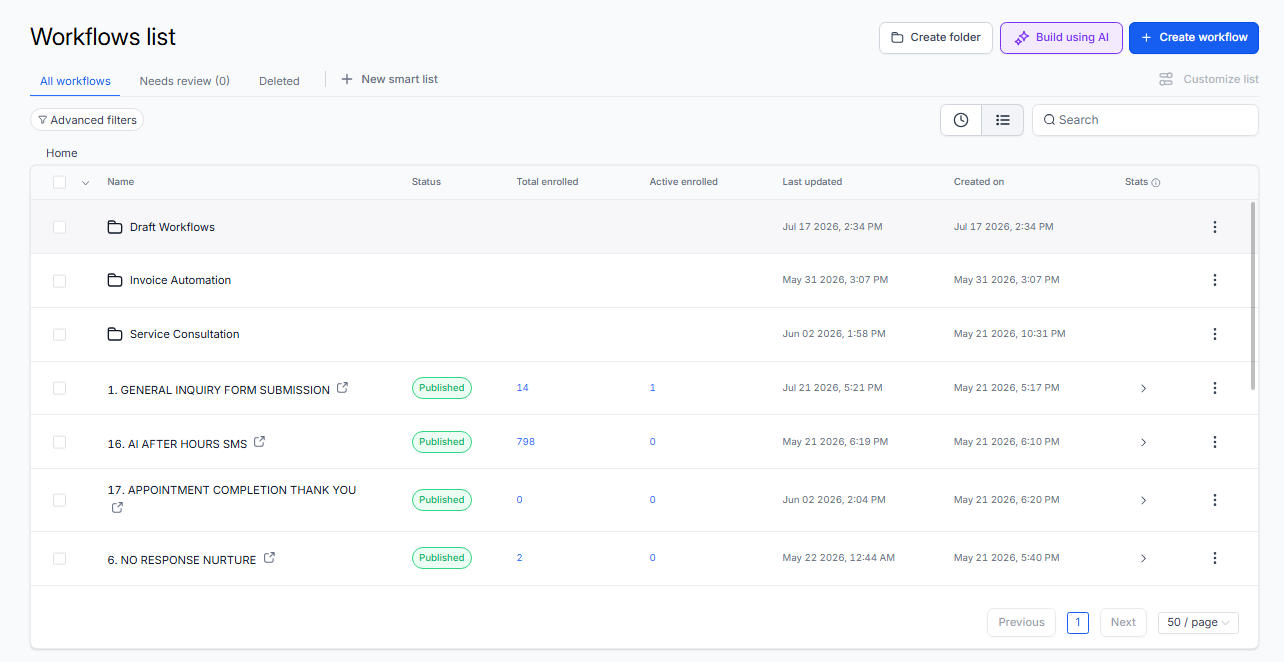The image size is (1284, 662).
Task: Click 6. NO RESPONSE NURTURE workflow name
Action: (x=182, y=560)
